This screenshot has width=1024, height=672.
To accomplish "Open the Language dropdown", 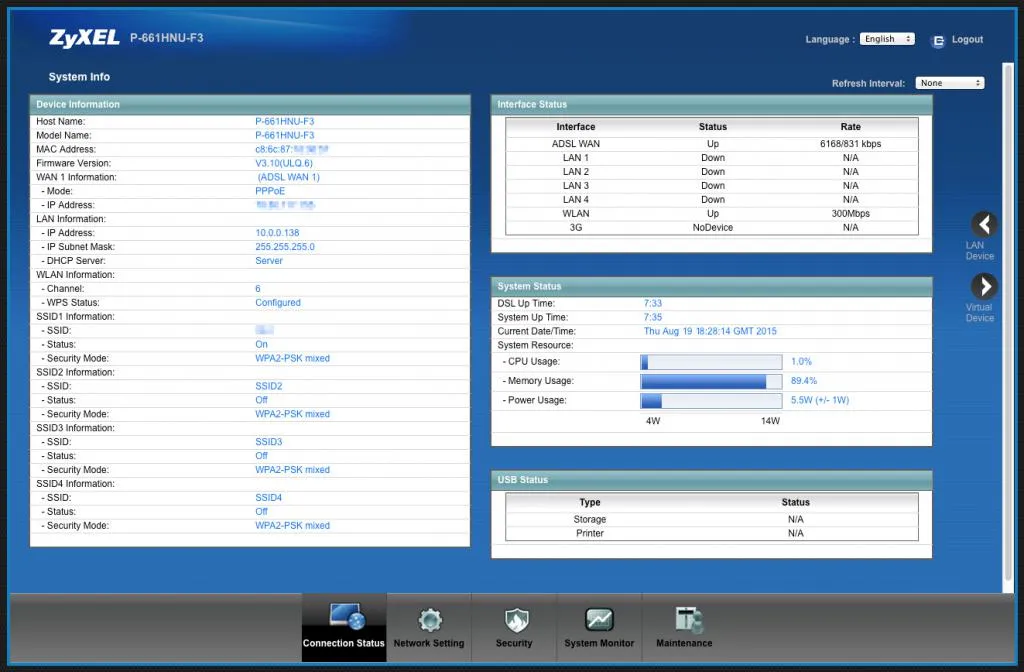I will click(x=887, y=39).
